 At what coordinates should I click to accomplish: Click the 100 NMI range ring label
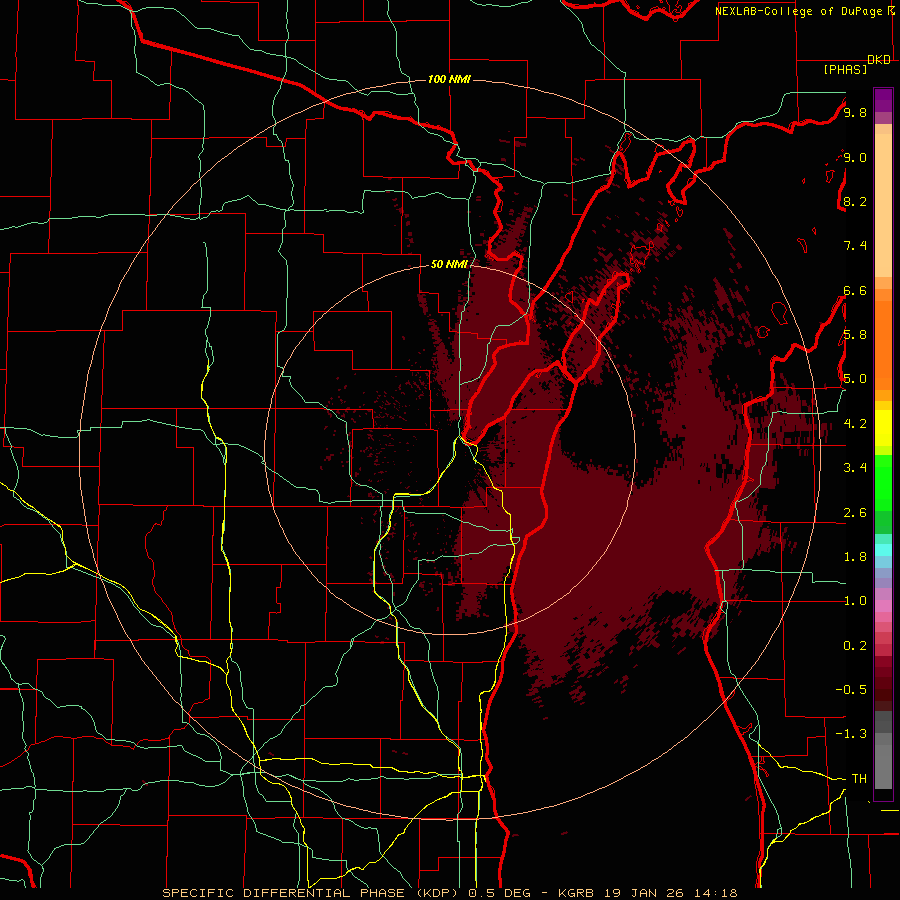tap(449, 79)
